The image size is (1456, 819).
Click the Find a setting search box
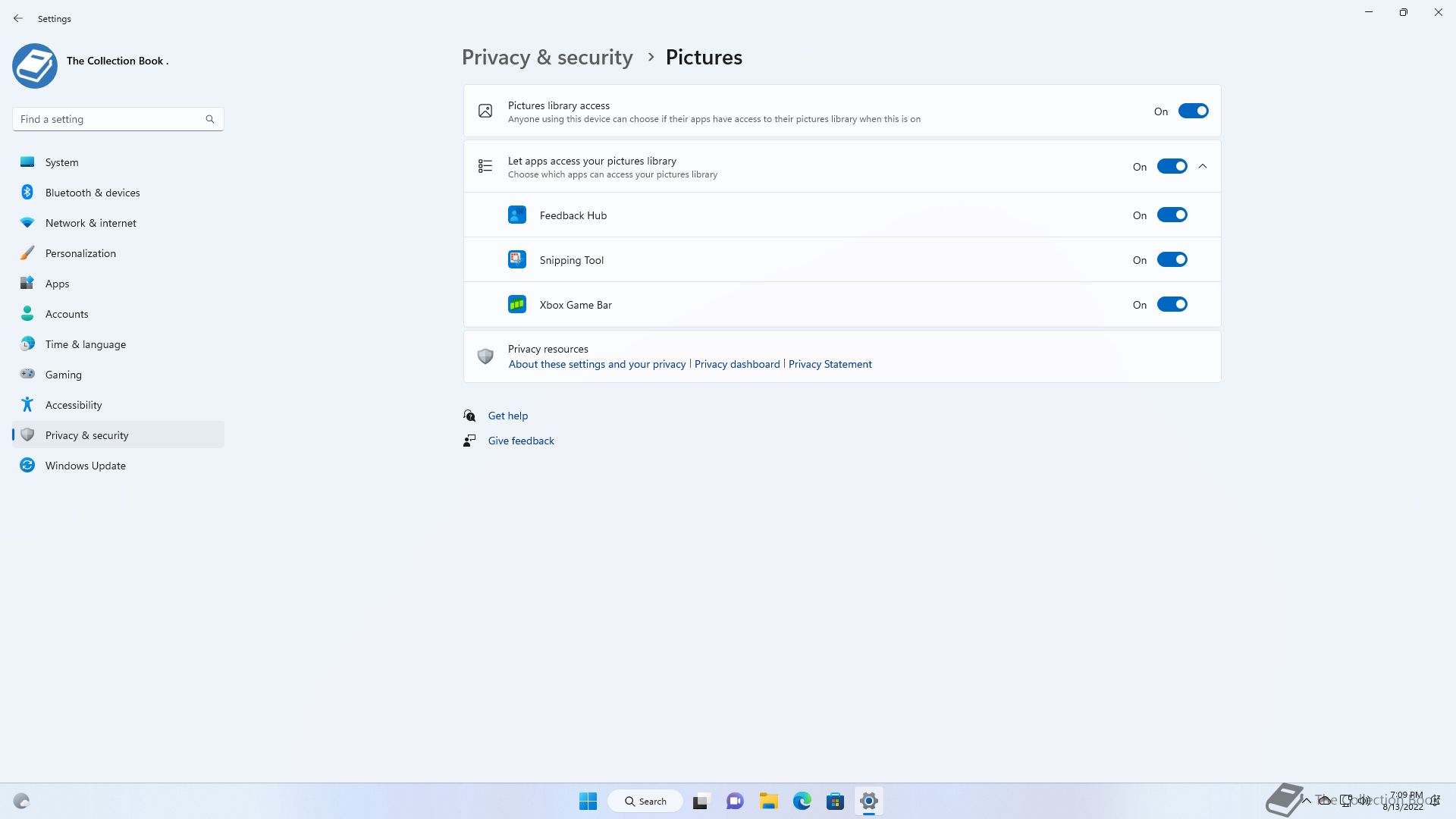(x=118, y=119)
